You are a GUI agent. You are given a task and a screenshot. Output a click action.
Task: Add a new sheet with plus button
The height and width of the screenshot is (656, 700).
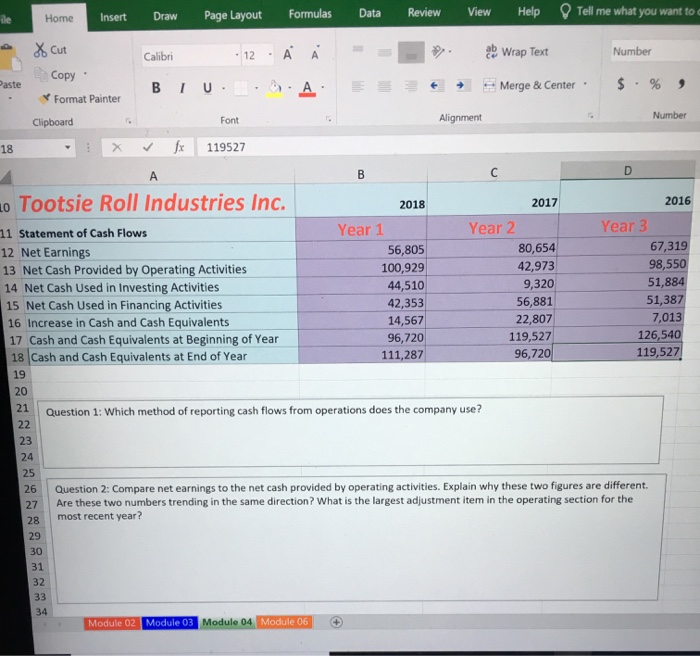337,622
